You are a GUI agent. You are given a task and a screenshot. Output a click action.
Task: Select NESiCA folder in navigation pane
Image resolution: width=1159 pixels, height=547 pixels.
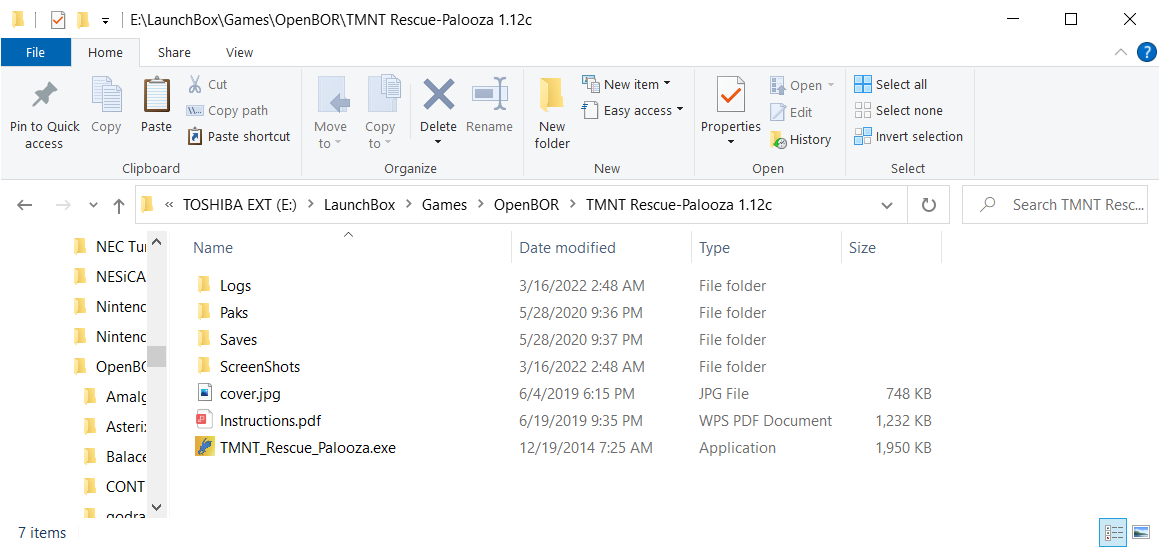[111, 276]
